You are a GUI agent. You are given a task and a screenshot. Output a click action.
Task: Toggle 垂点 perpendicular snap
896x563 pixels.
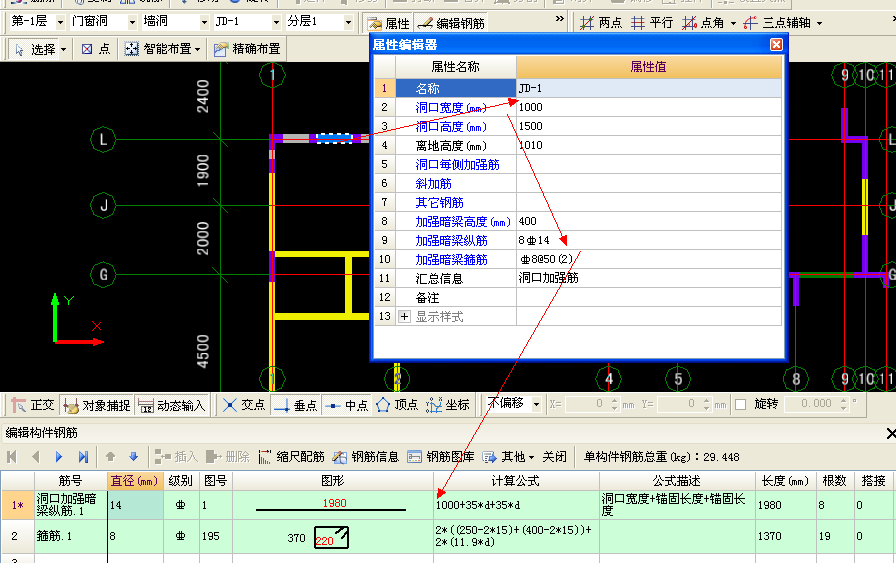pos(295,405)
